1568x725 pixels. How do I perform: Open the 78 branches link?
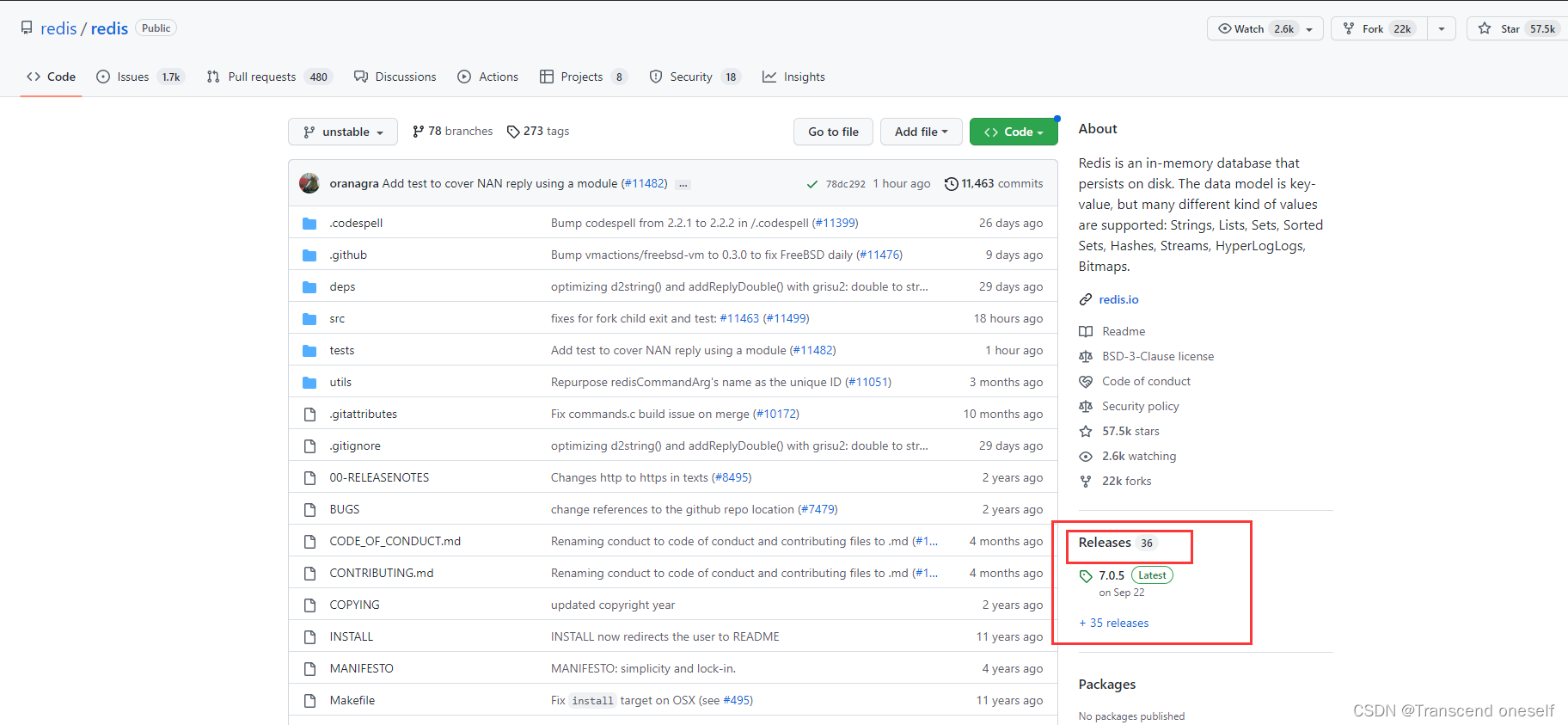click(x=453, y=132)
